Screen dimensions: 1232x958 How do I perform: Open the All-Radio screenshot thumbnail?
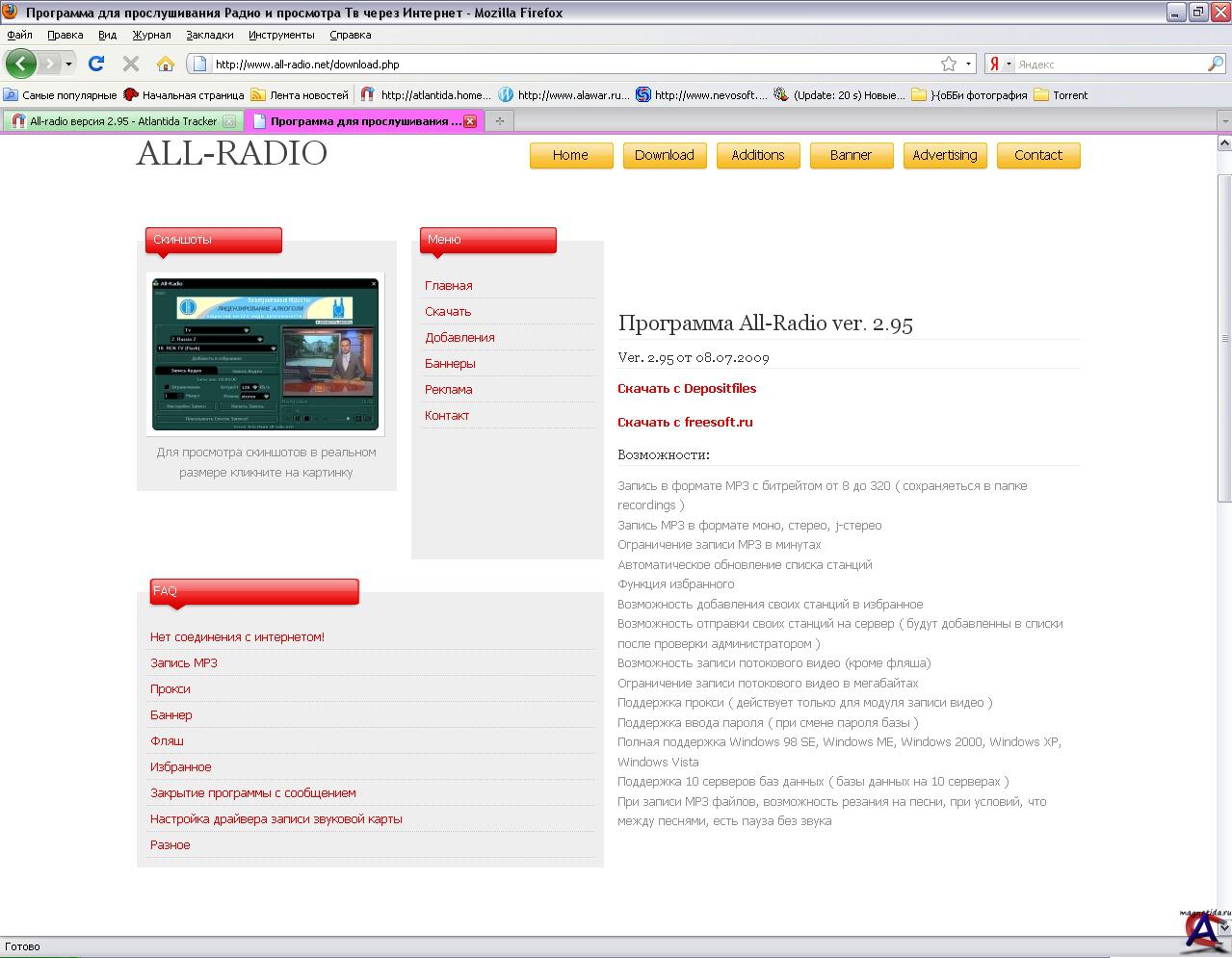tap(266, 353)
